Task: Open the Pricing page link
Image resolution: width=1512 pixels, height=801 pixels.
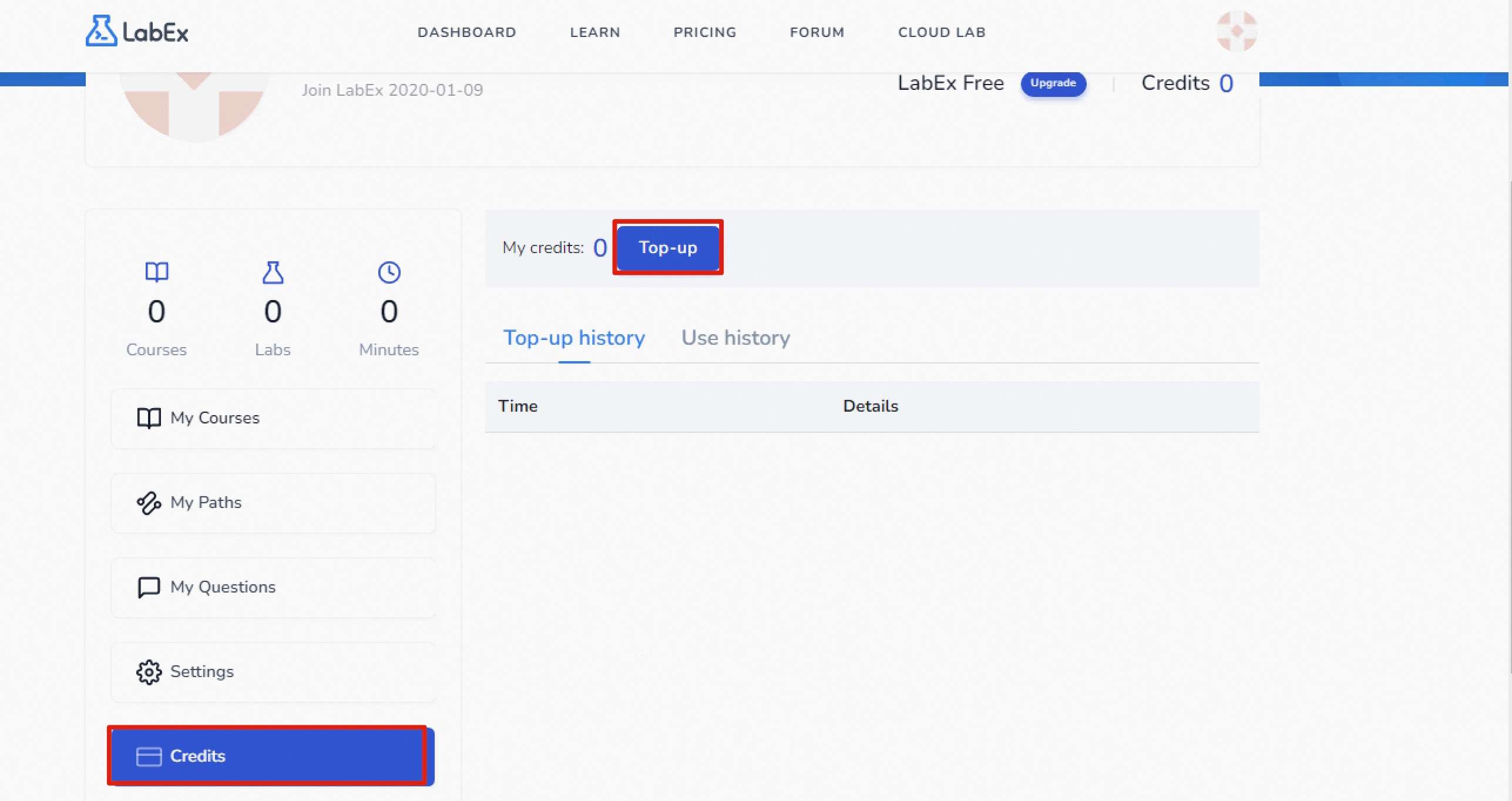Action: click(704, 32)
